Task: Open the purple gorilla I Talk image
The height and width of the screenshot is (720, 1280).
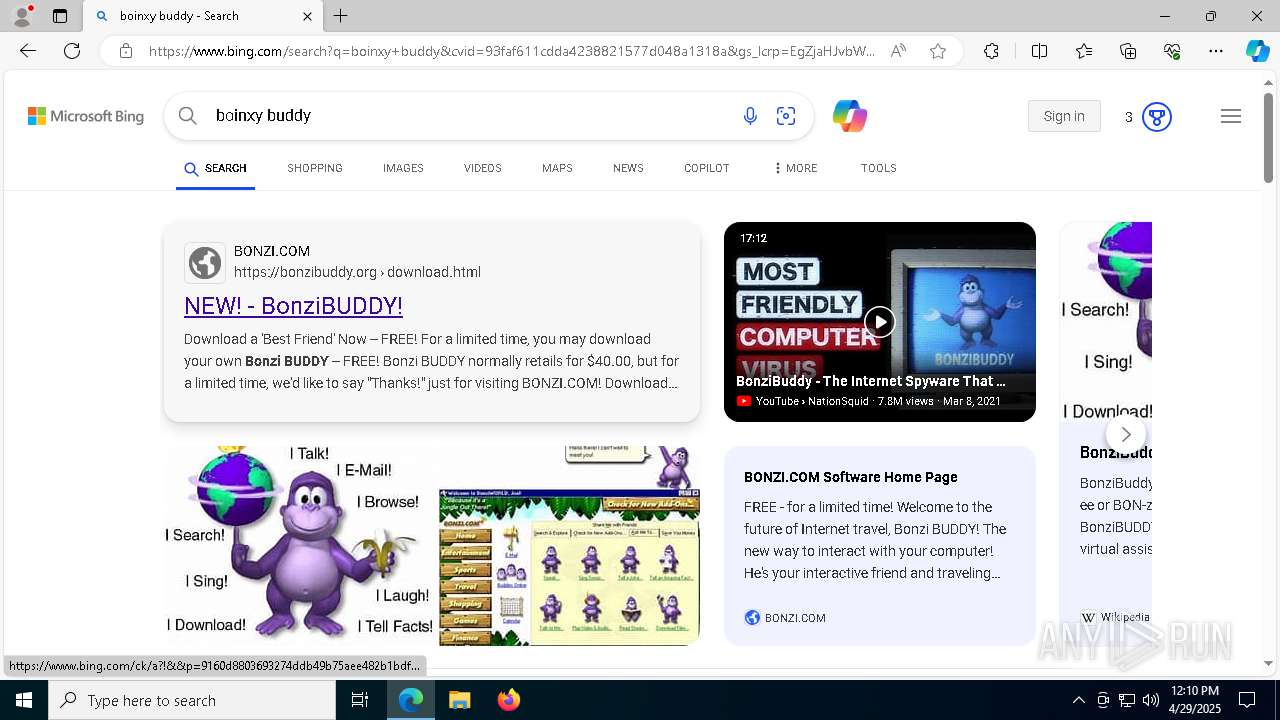Action: [299, 544]
